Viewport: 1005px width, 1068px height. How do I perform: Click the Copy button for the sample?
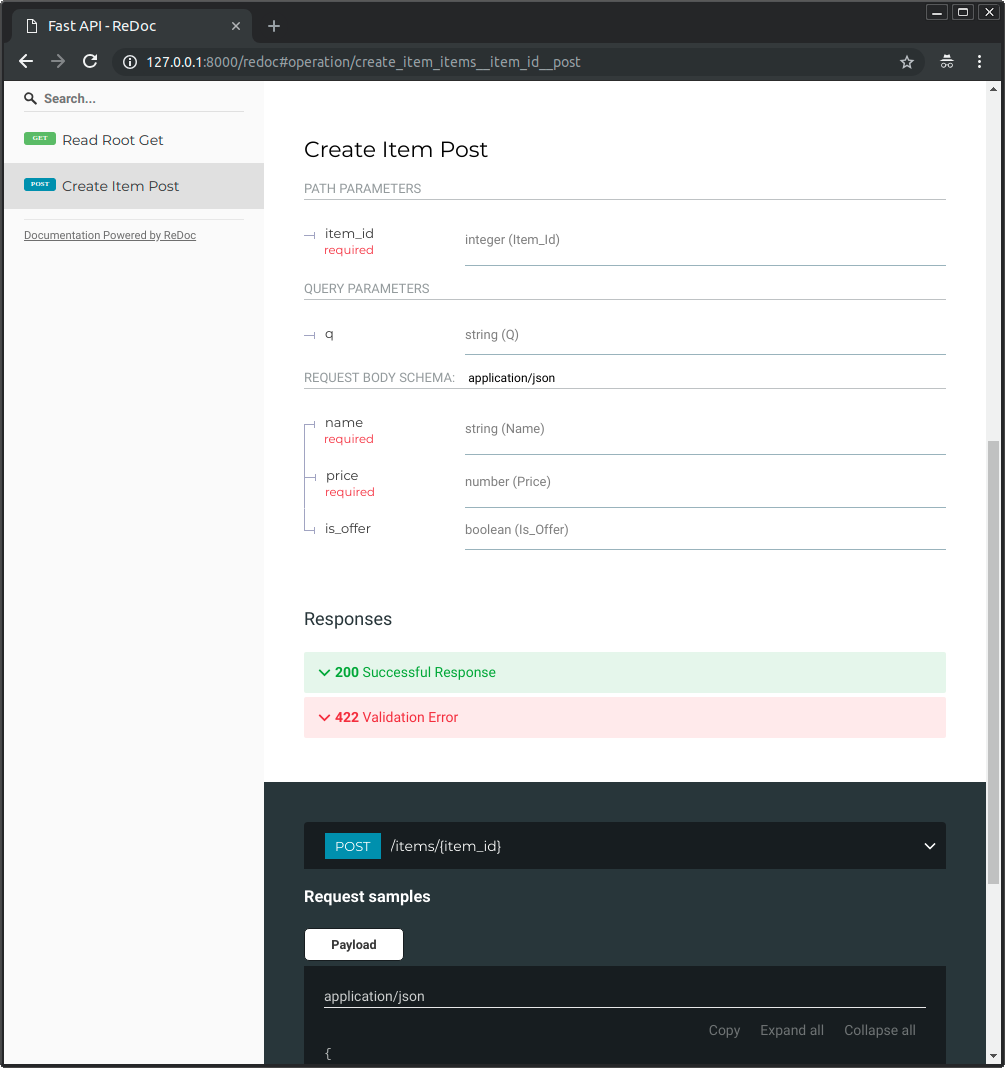point(724,1030)
